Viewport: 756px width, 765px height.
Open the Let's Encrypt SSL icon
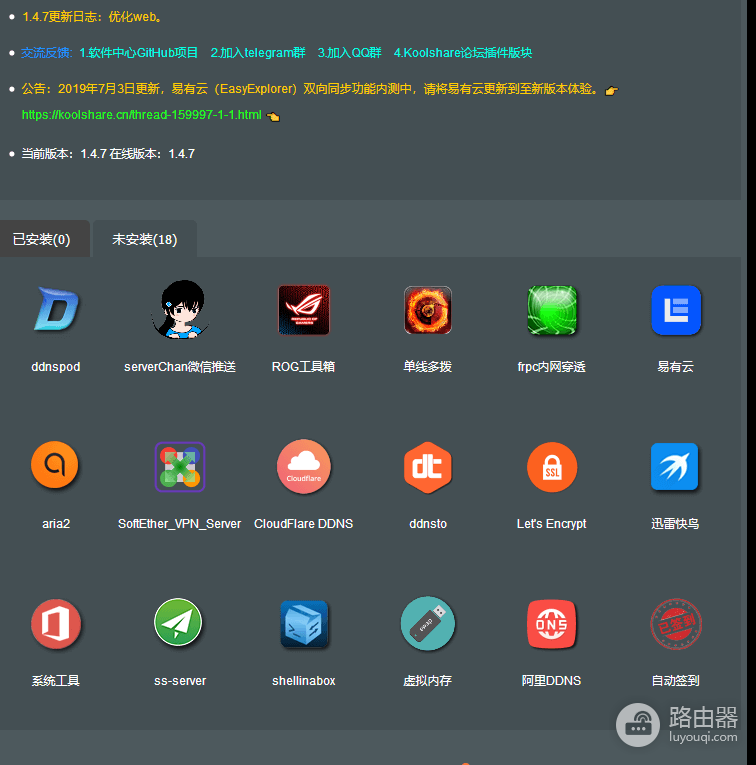552,467
